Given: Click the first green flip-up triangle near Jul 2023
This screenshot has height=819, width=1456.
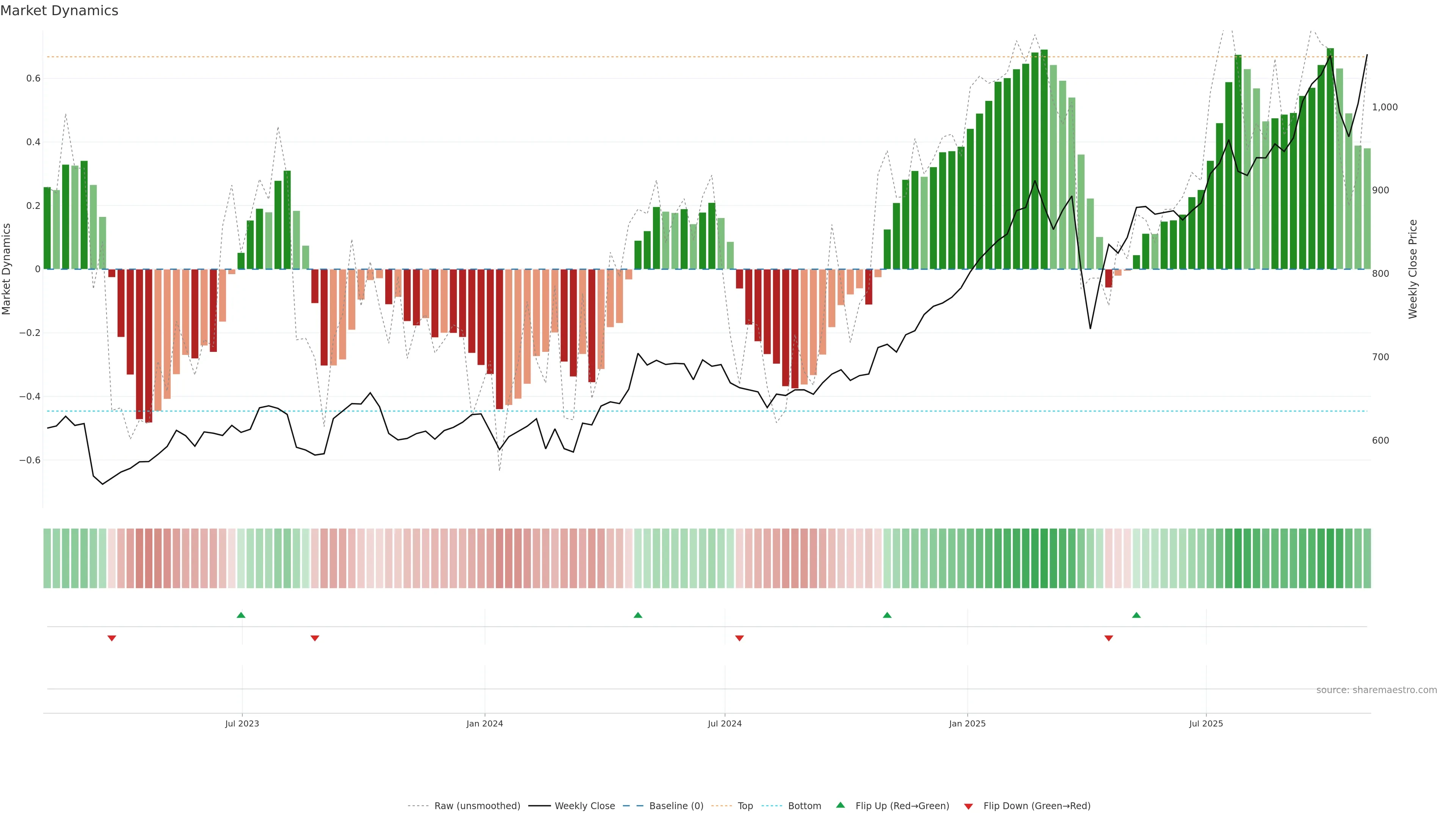Looking at the screenshot, I should 241,615.
